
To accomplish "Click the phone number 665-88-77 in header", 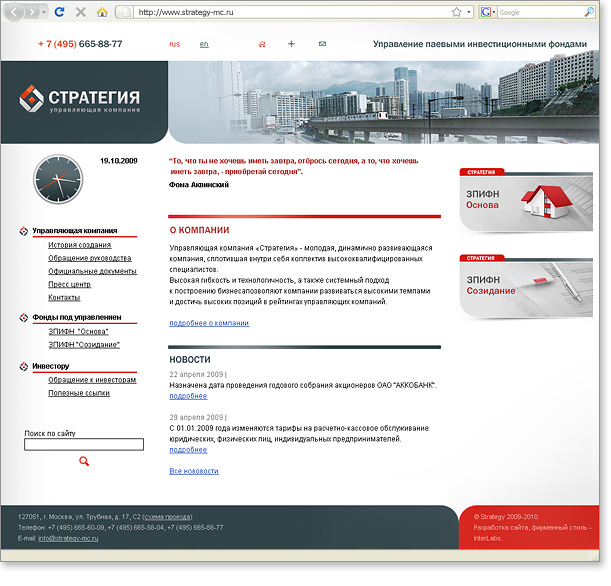I will [x=101, y=44].
